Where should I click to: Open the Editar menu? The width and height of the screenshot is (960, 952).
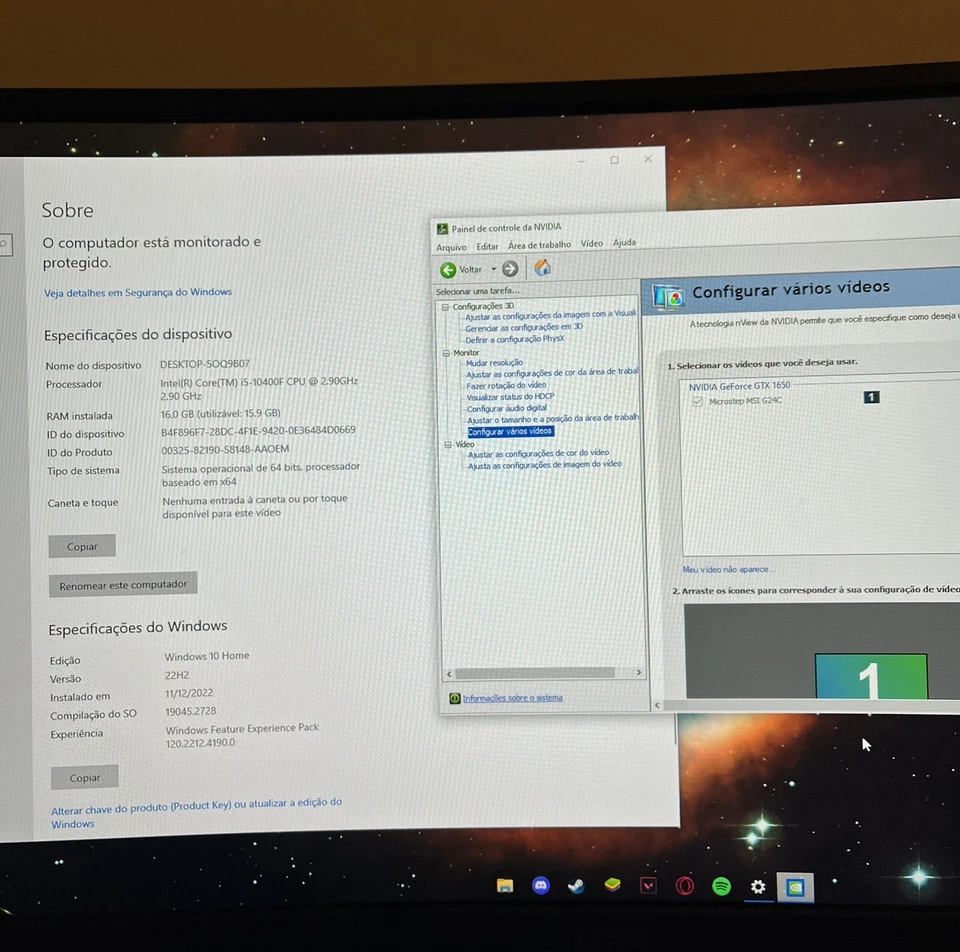(x=487, y=246)
